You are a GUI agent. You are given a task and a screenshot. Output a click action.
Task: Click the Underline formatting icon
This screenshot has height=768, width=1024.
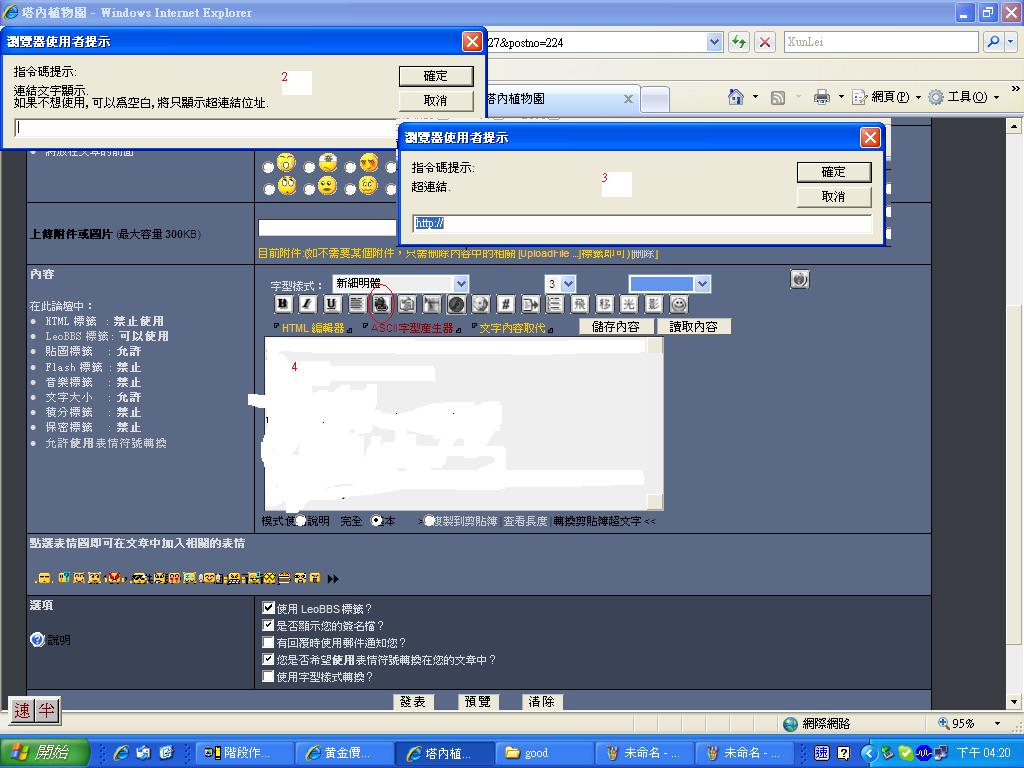click(331, 304)
